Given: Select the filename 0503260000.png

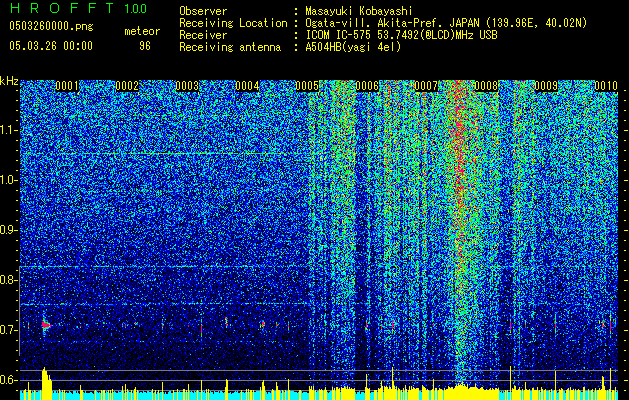Looking at the screenshot, I should pos(51,26).
